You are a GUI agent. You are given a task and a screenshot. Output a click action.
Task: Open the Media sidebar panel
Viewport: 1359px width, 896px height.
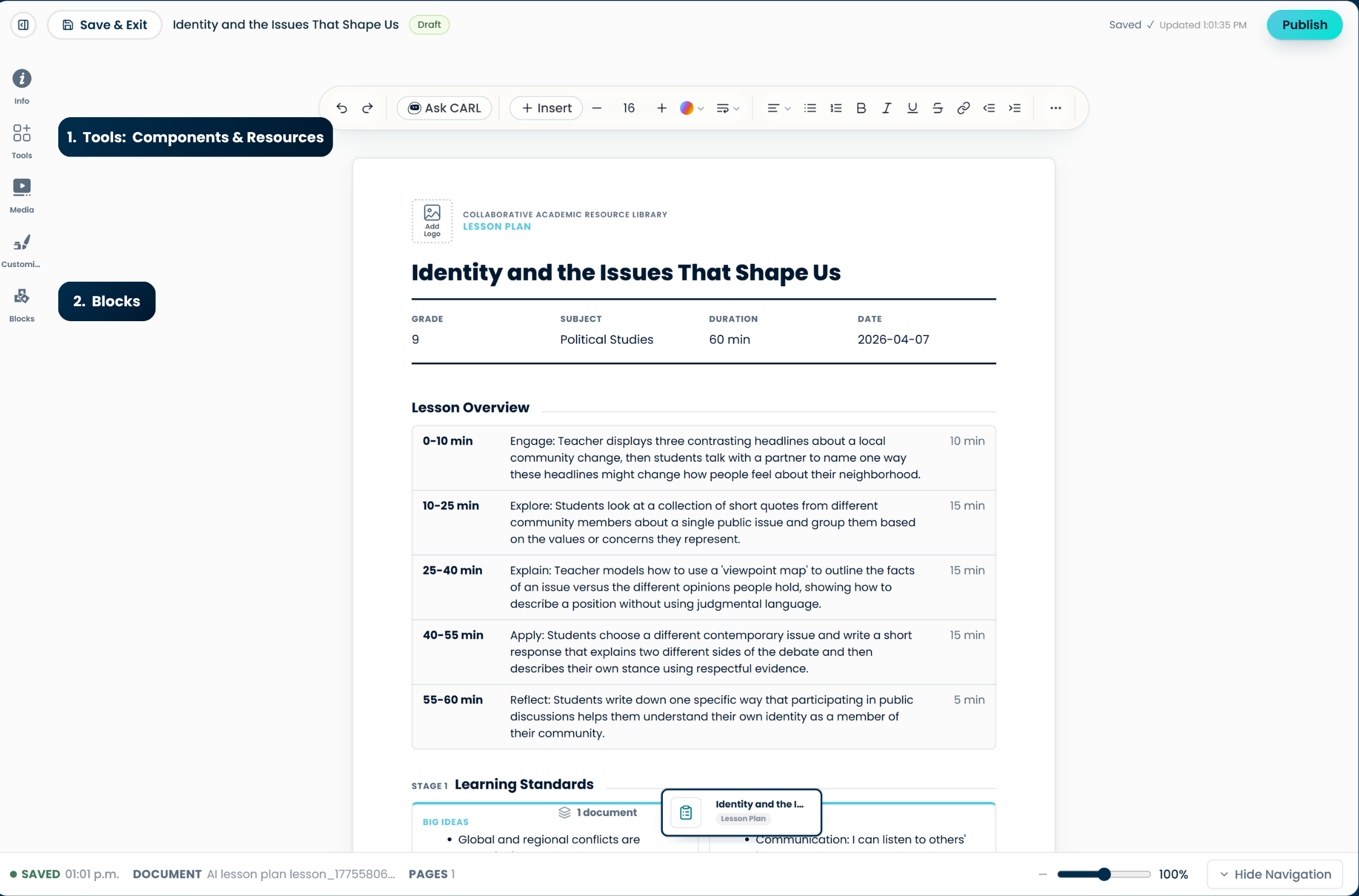22,196
